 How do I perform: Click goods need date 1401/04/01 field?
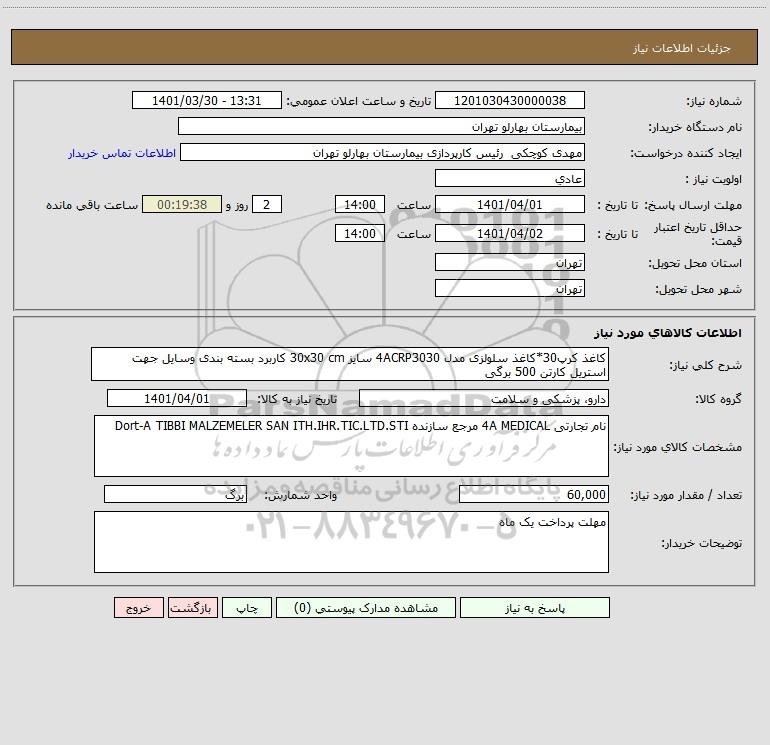[x=177, y=399]
